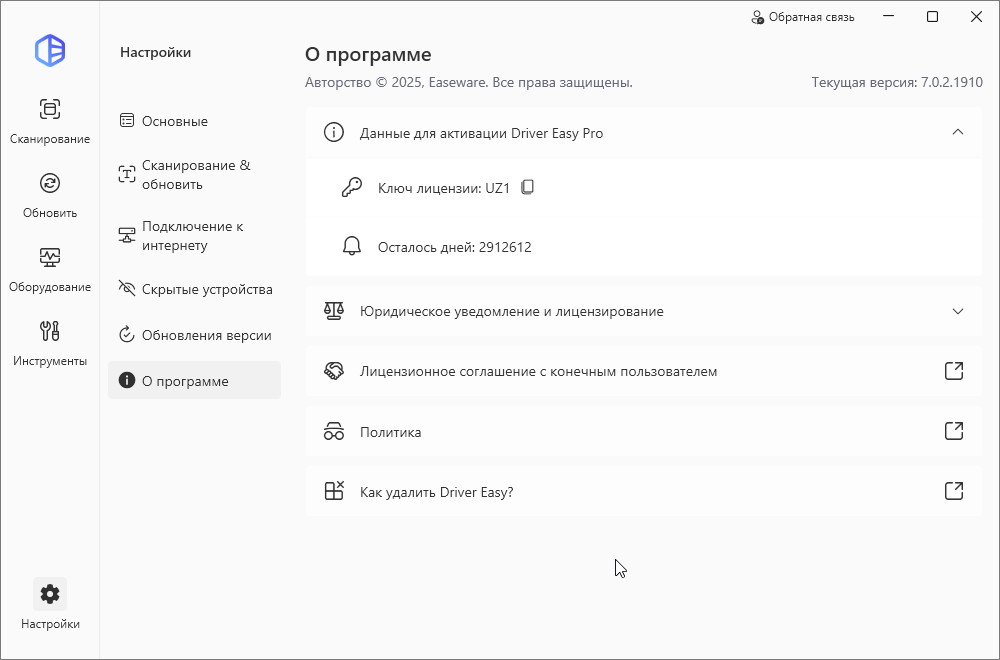Click the refresh-check icon of Обновления версии
This screenshot has height=660, width=1000.
pyautogui.click(x=127, y=334)
